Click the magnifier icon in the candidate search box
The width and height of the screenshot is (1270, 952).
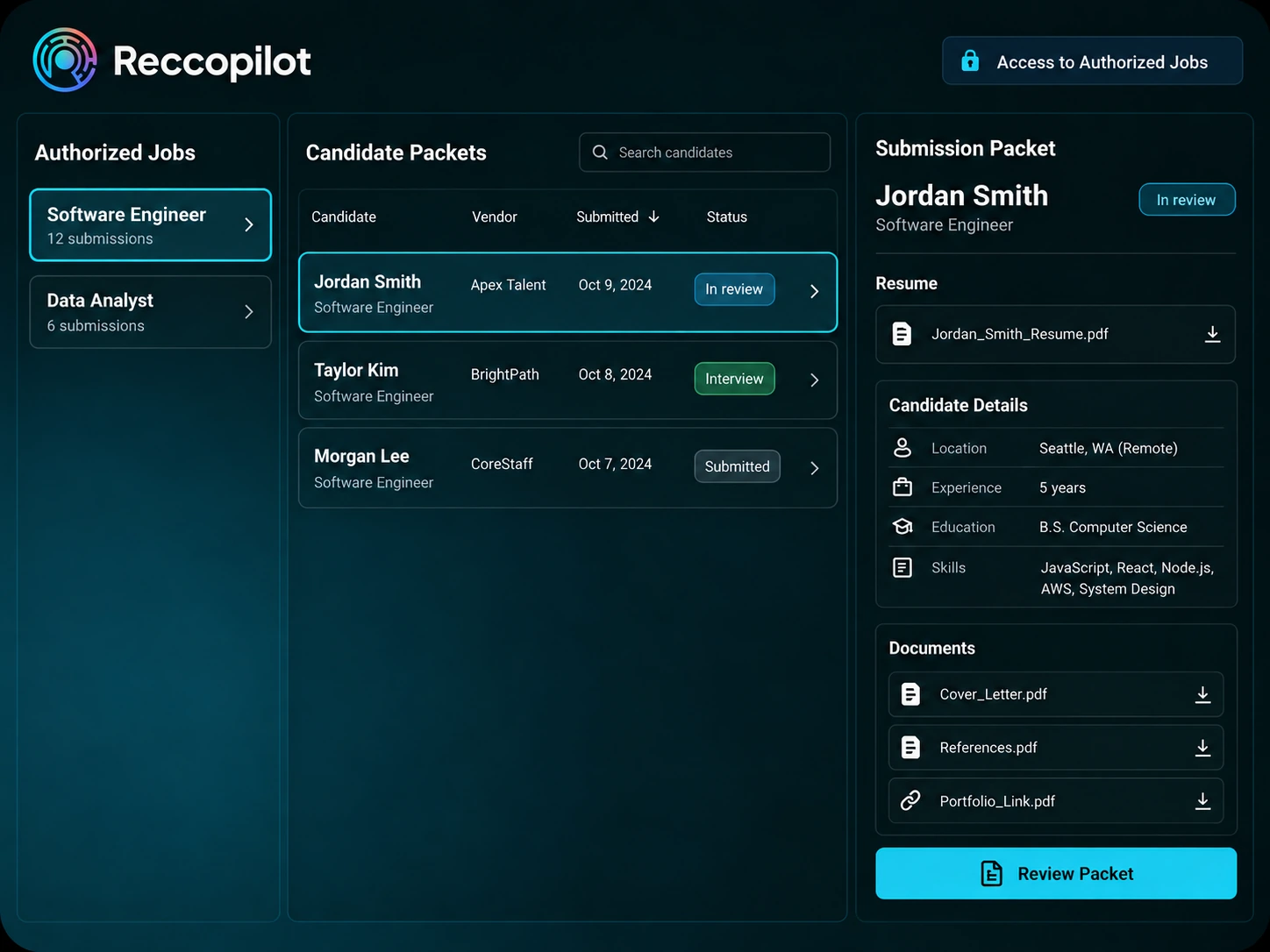[600, 153]
